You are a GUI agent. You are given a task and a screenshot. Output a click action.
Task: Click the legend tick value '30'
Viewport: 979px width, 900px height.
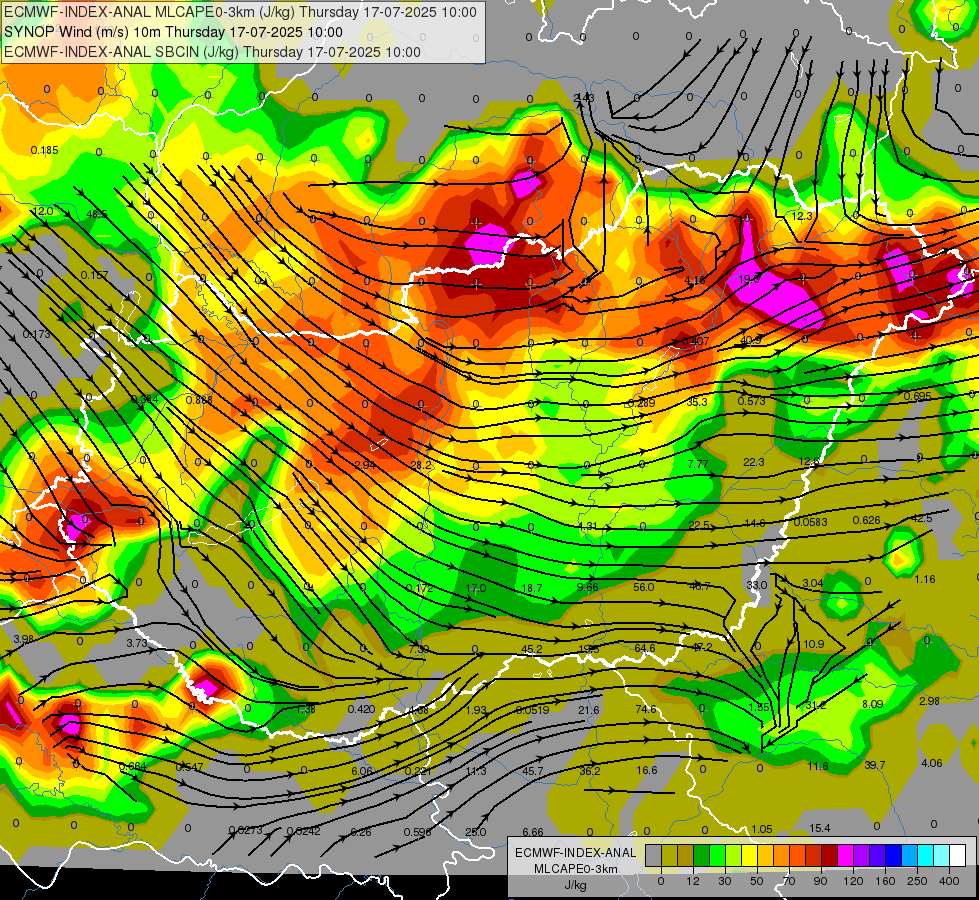click(724, 881)
